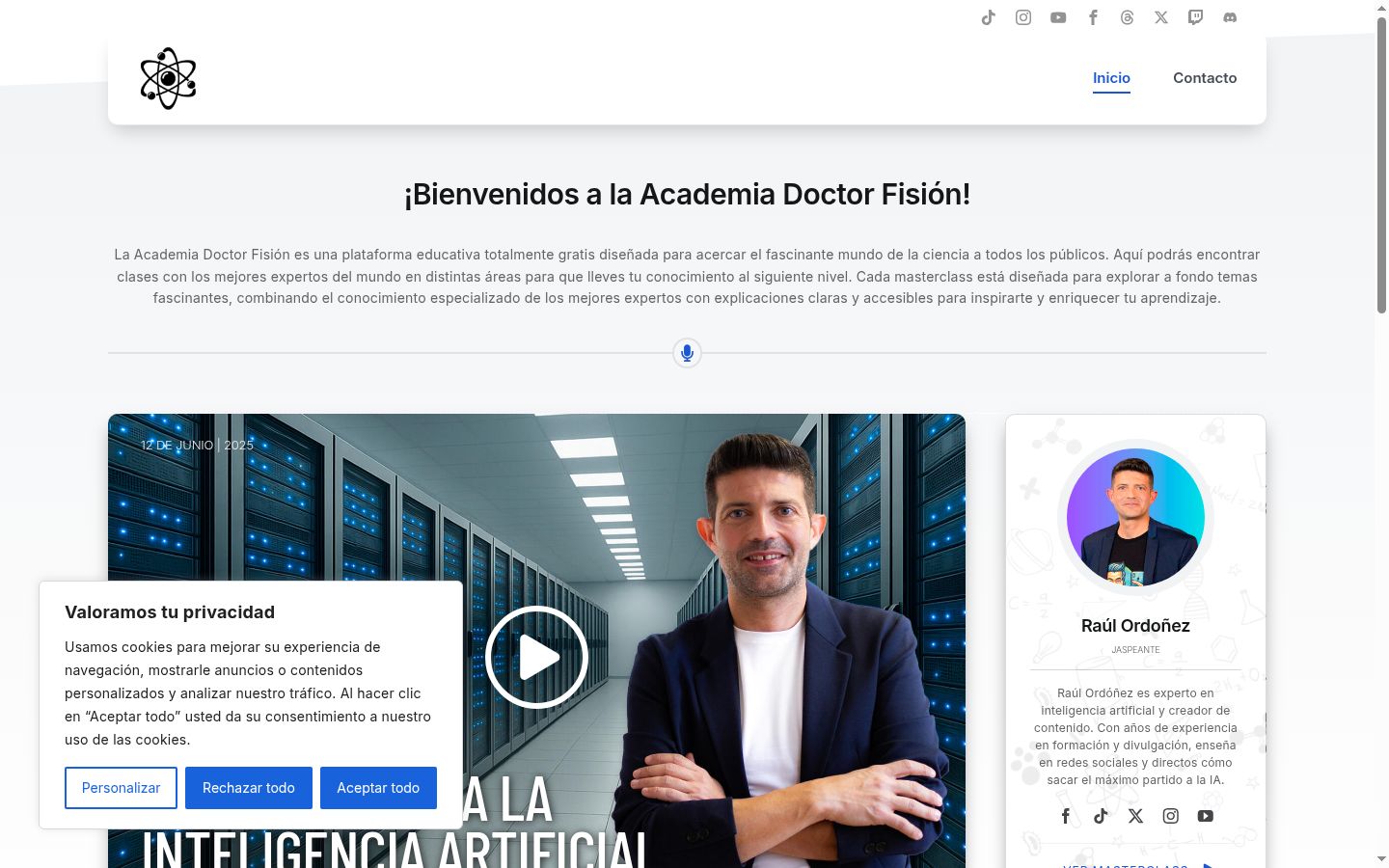Click the page's vertical scrollbar thumb
The image size is (1389, 868).
pyautogui.click(x=1381, y=164)
